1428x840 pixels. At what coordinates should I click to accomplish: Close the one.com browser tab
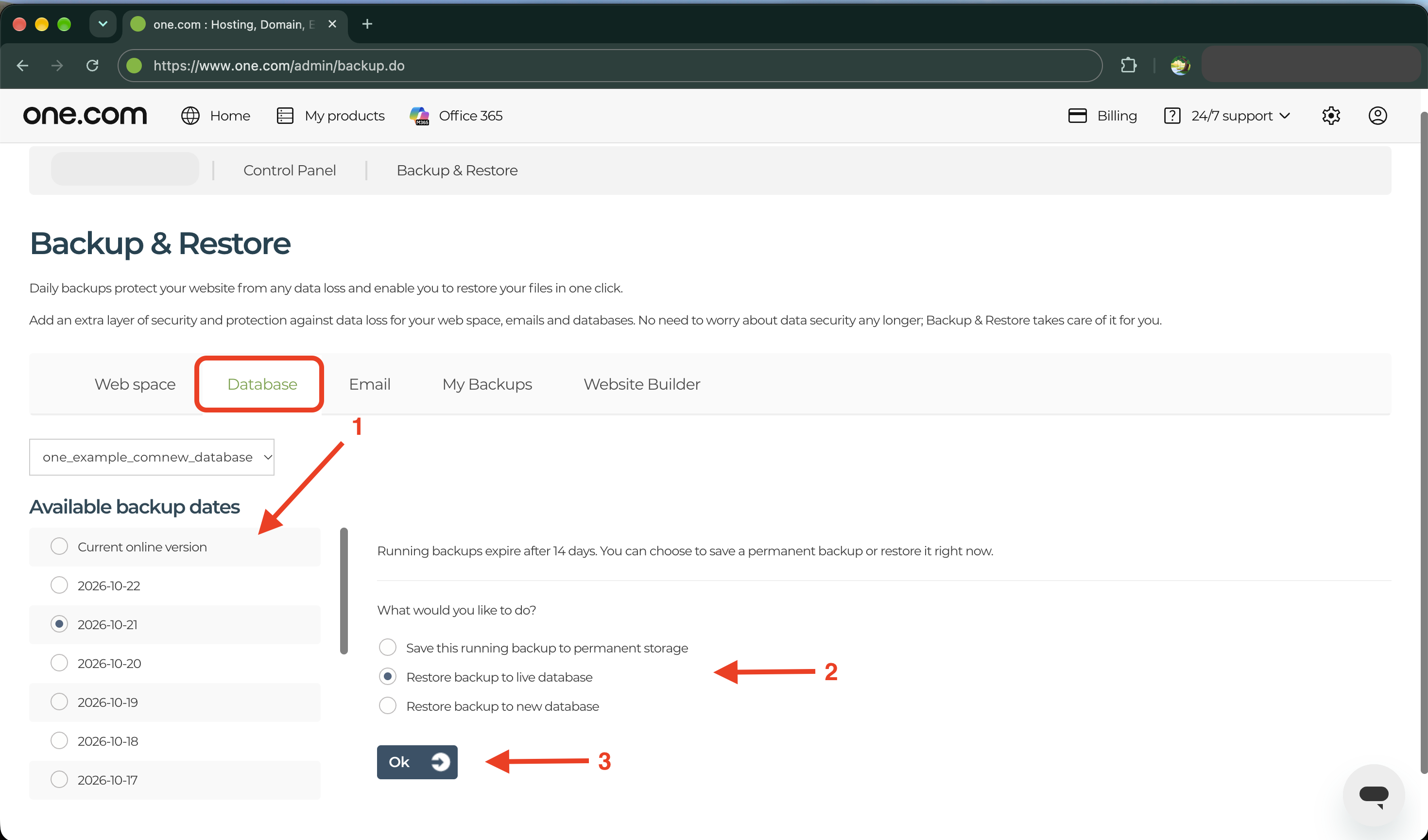click(x=333, y=24)
